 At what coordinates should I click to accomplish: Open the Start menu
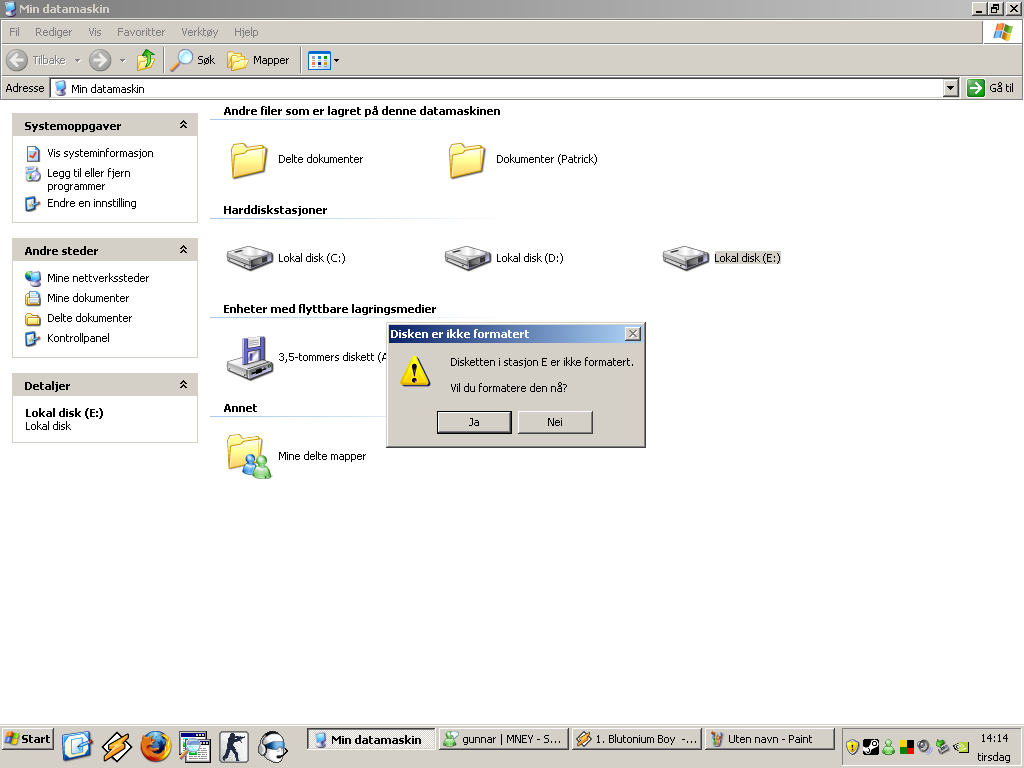(27, 739)
